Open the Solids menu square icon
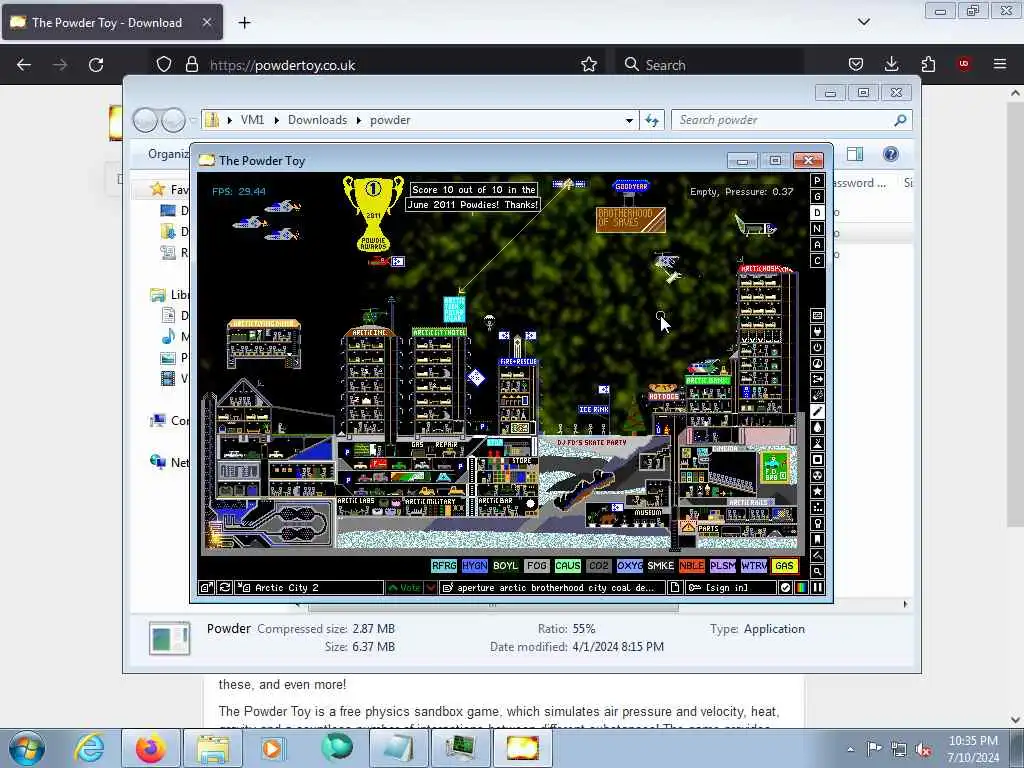 point(817,459)
